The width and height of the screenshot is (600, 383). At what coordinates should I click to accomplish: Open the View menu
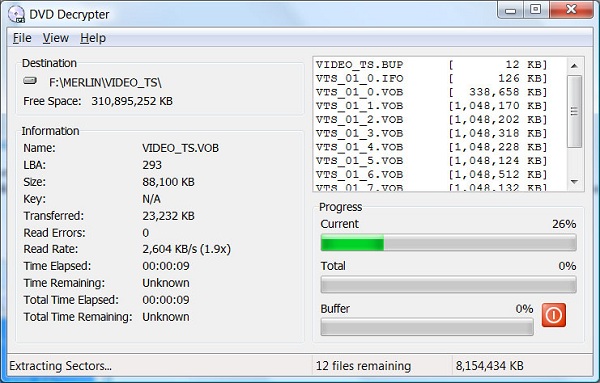tap(55, 38)
